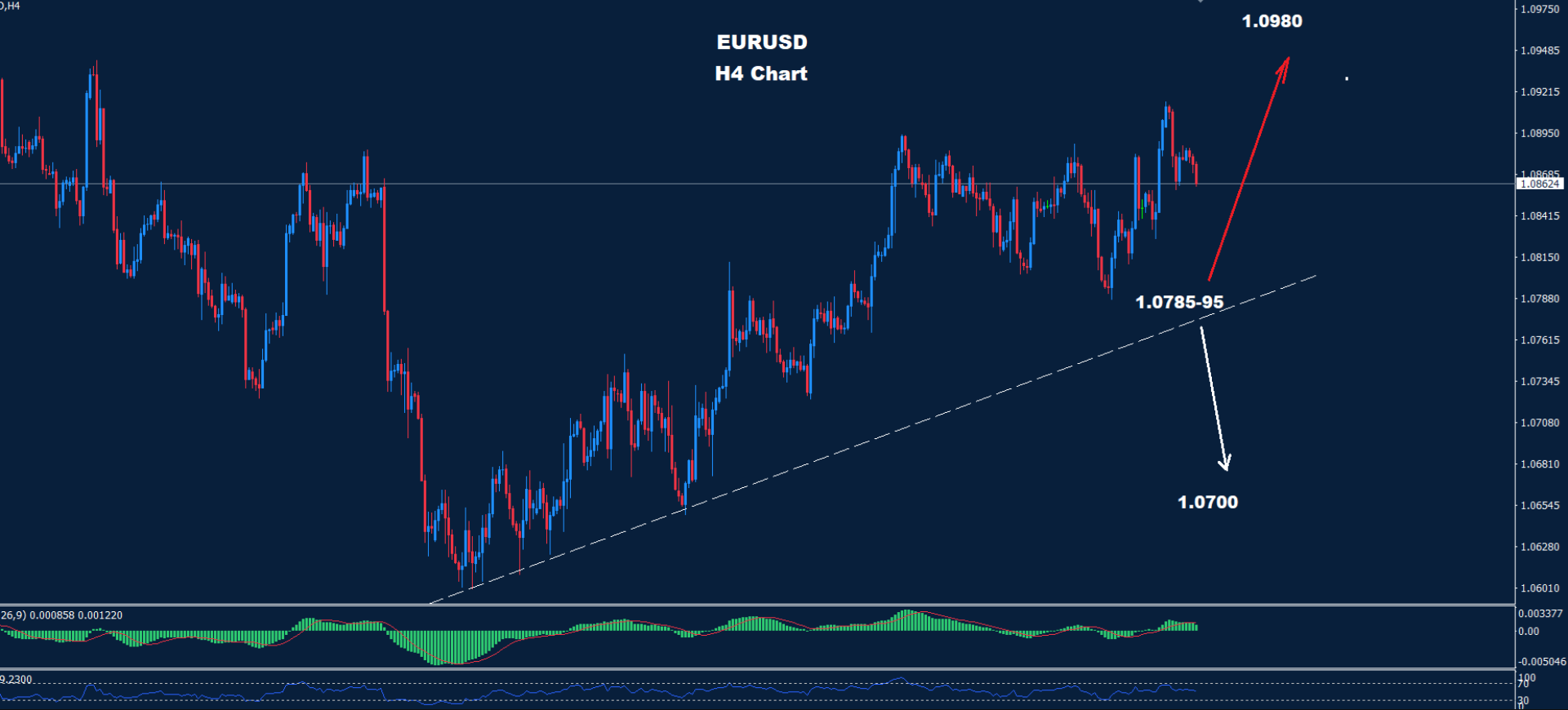1568x710 pixels.
Task: Select the dashed ascending trendline
Action: pyautogui.click(x=873, y=440)
